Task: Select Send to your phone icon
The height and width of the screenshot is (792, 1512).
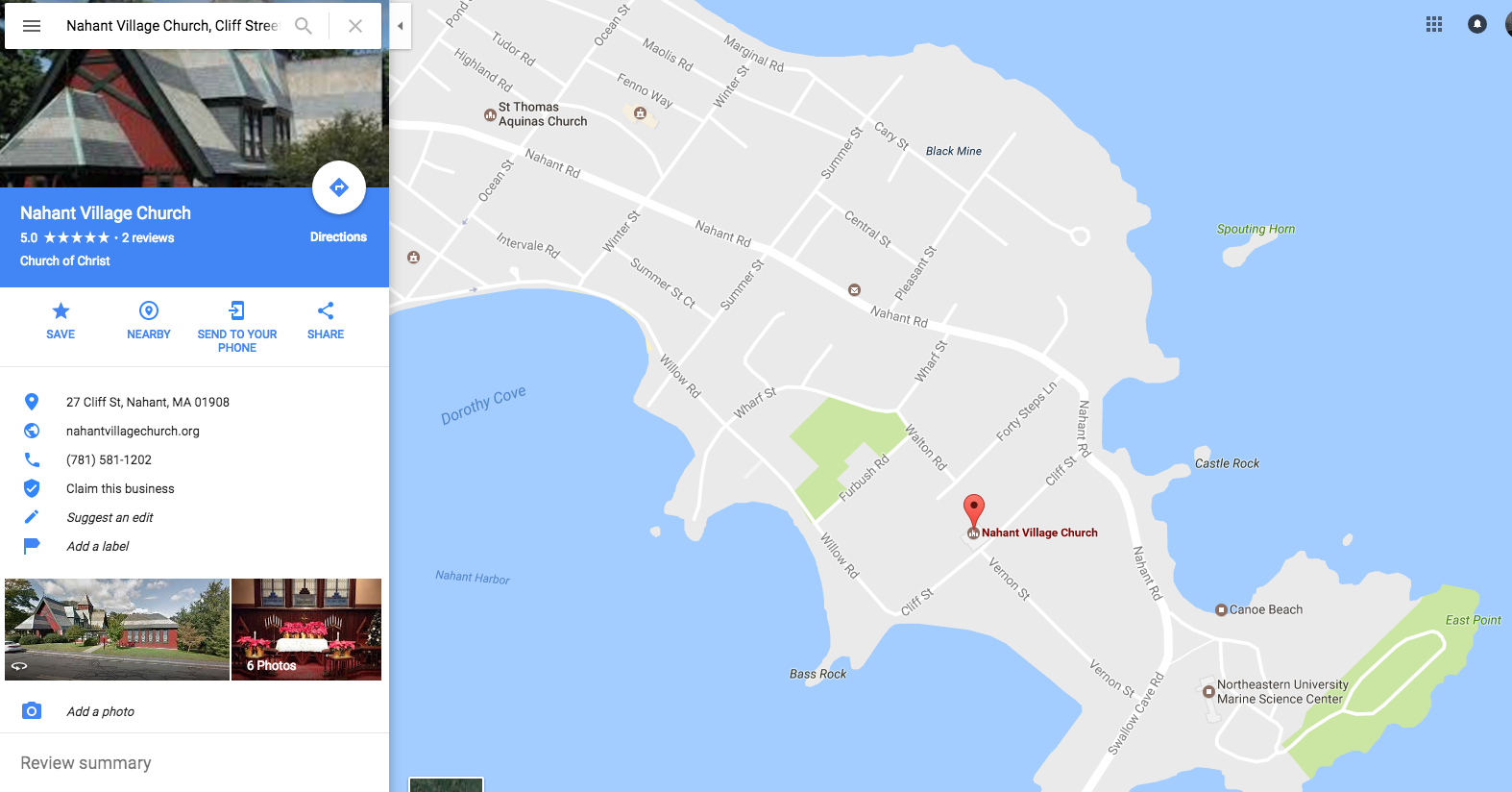Action: pyautogui.click(x=237, y=310)
